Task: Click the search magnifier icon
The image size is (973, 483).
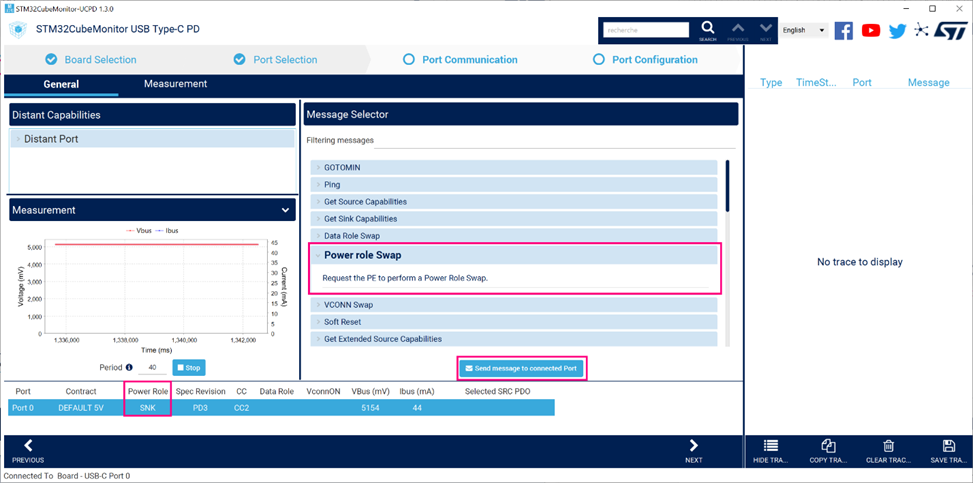Action: click(707, 28)
